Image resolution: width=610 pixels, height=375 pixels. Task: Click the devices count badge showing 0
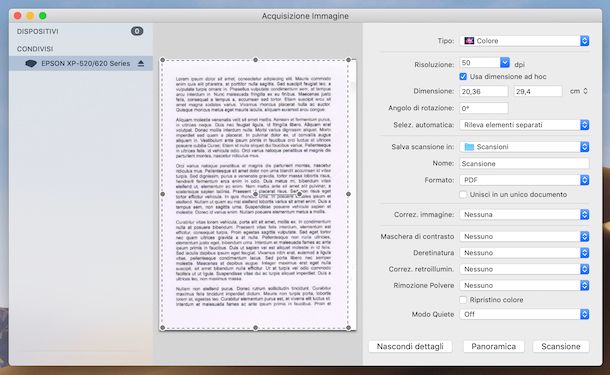137,31
